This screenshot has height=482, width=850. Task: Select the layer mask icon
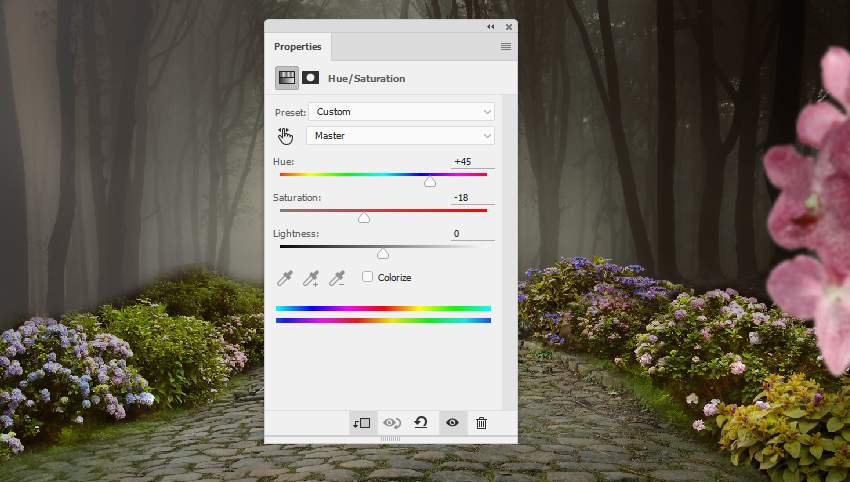pos(311,78)
